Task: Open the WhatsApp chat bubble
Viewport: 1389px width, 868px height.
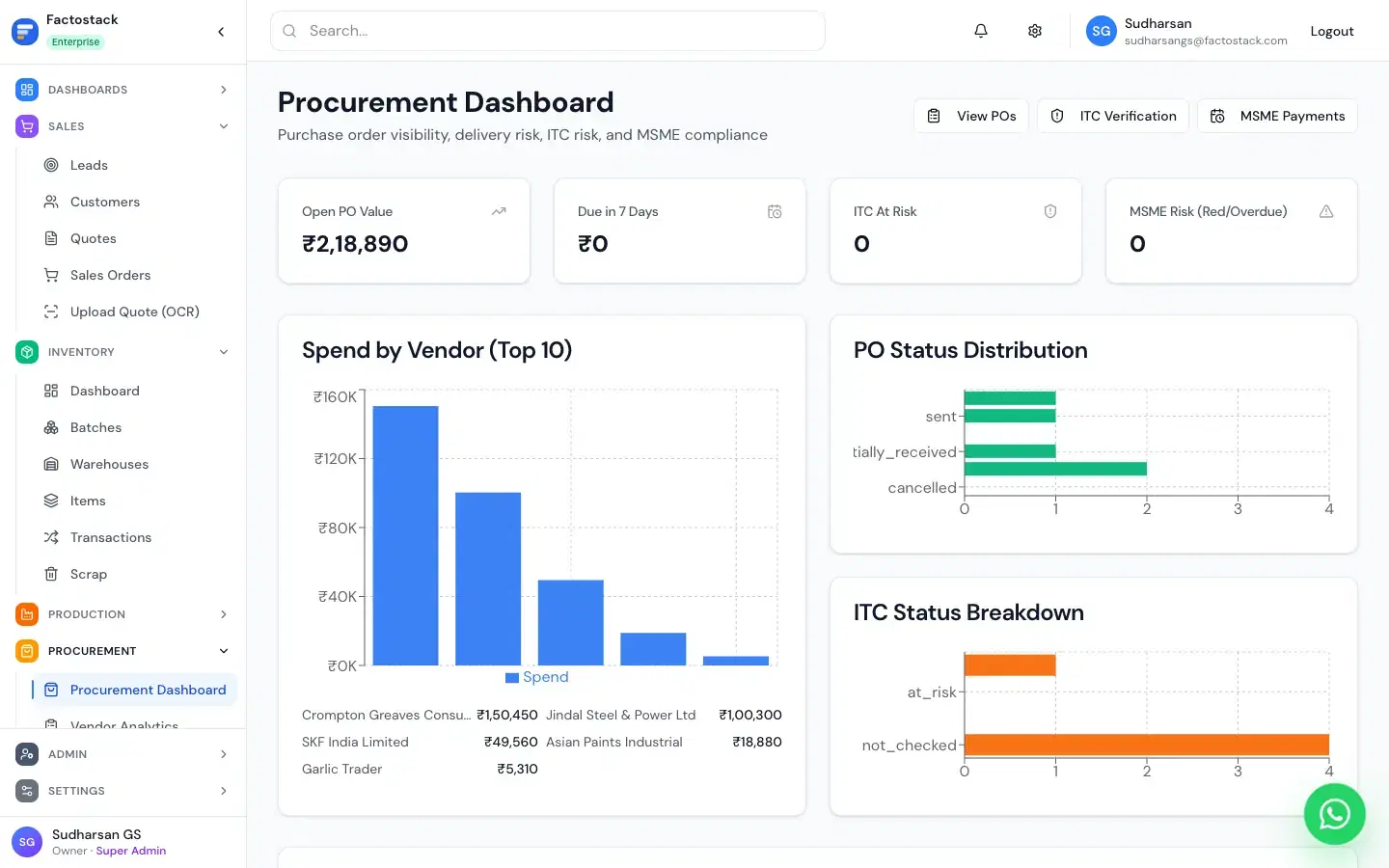Action: (x=1335, y=814)
